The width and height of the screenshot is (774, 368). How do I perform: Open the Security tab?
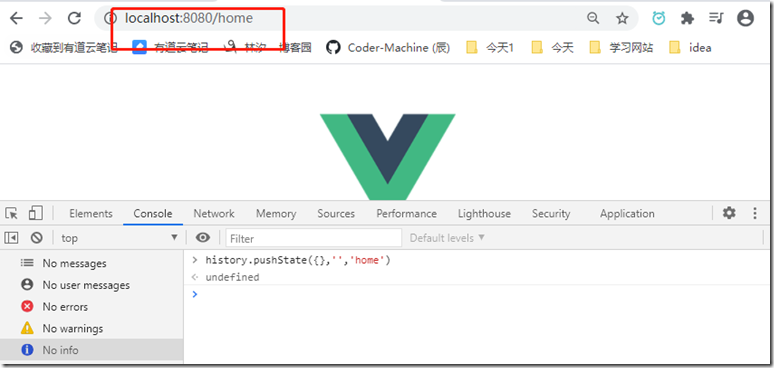[551, 214]
